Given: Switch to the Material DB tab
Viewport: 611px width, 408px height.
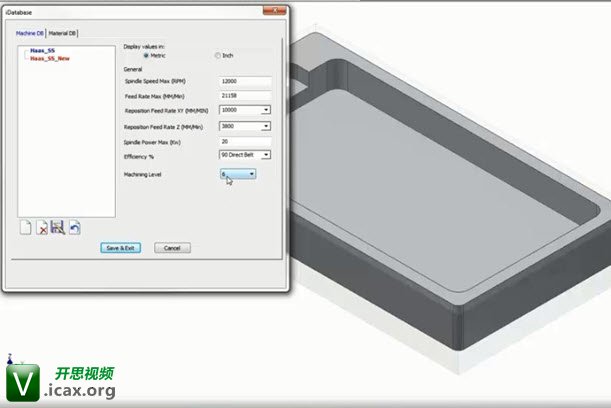Looking at the screenshot, I should [62, 34].
